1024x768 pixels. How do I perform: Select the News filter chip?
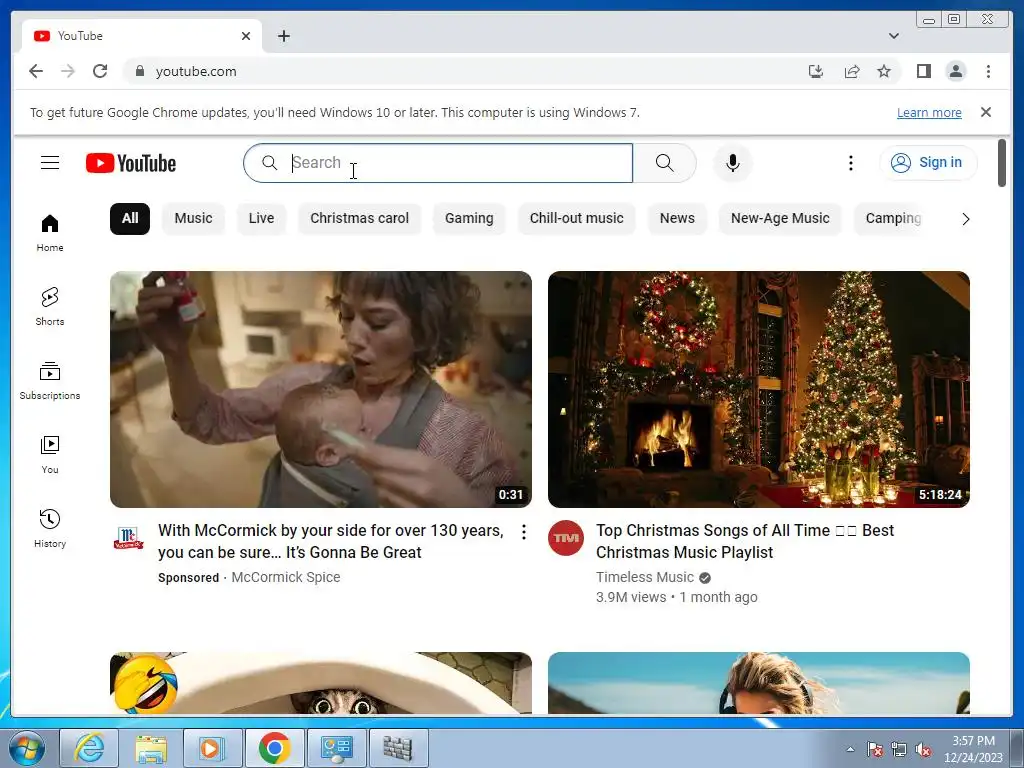677,218
